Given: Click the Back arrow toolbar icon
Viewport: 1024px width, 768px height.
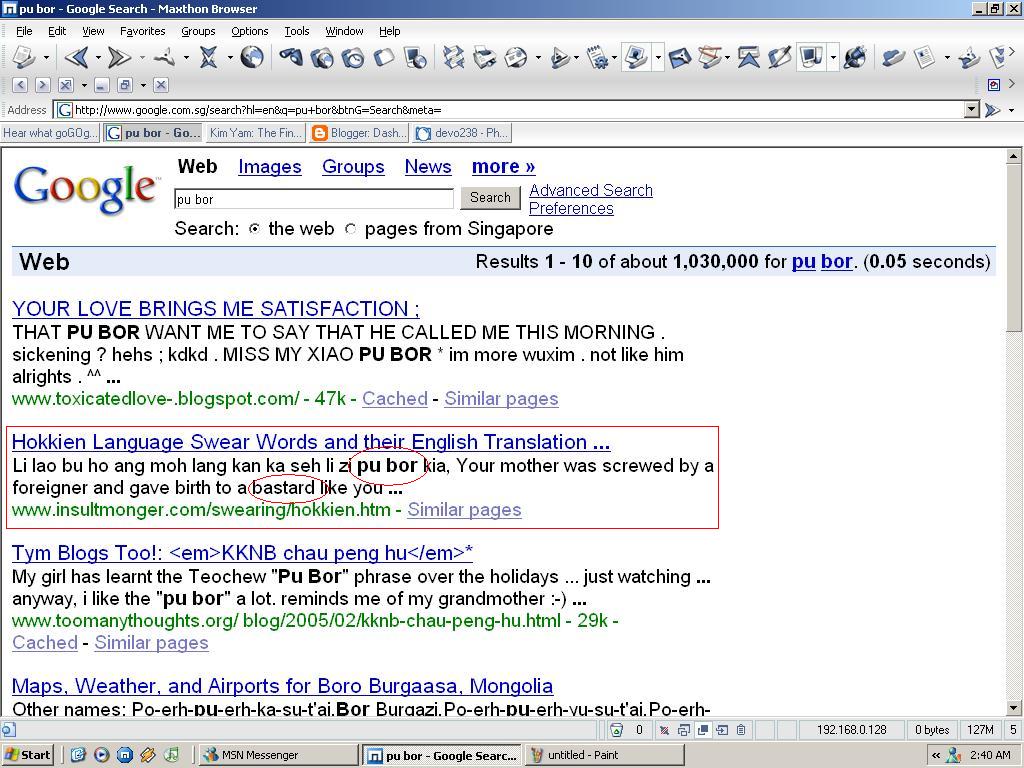Looking at the screenshot, I should pos(76,57).
